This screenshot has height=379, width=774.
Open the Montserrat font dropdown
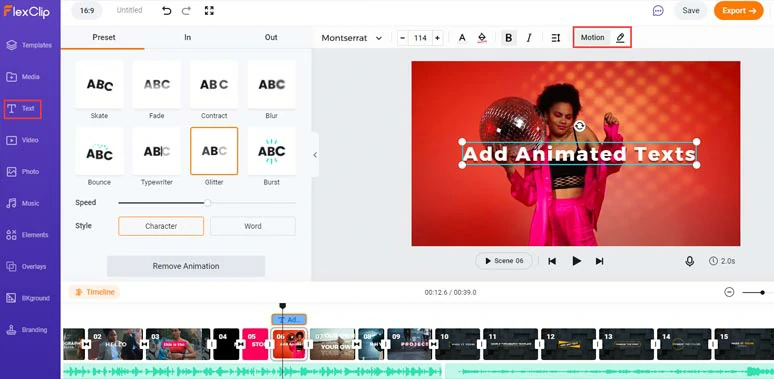coord(351,38)
